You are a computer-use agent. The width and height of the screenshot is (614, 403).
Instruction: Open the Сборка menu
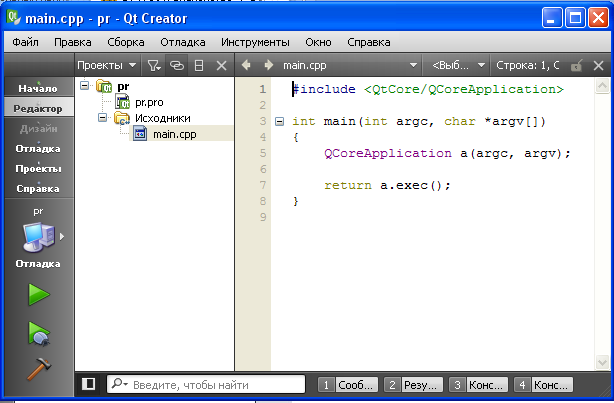[126, 42]
